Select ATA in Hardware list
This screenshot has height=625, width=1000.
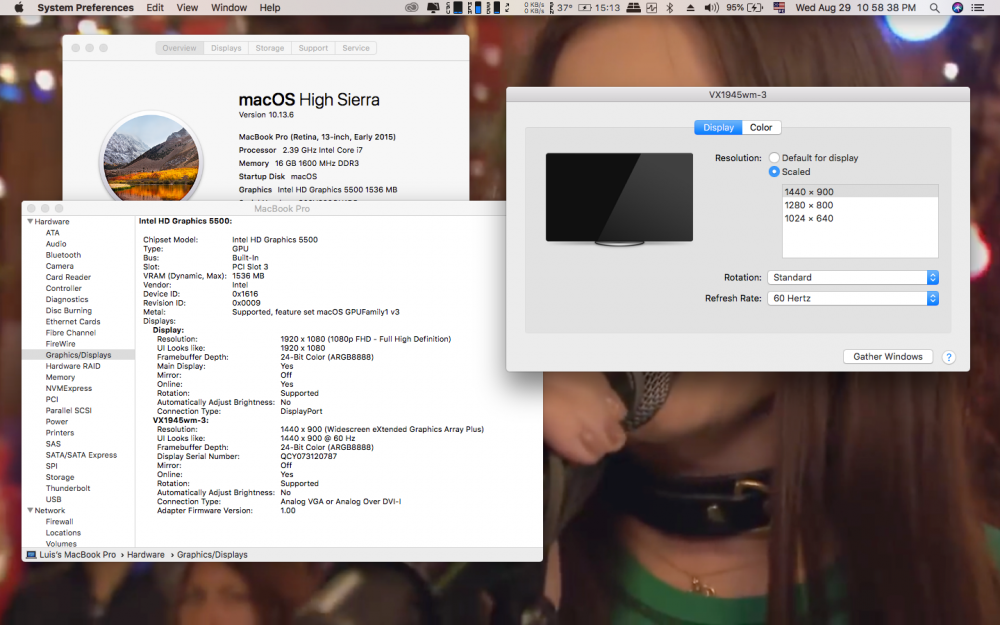[52, 233]
